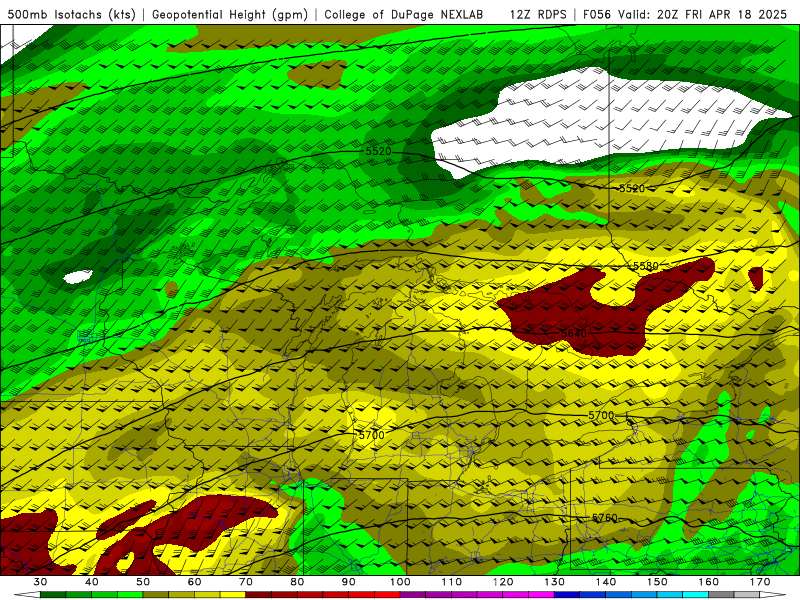Click the 140 value on the color scale

[x=606, y=582]
